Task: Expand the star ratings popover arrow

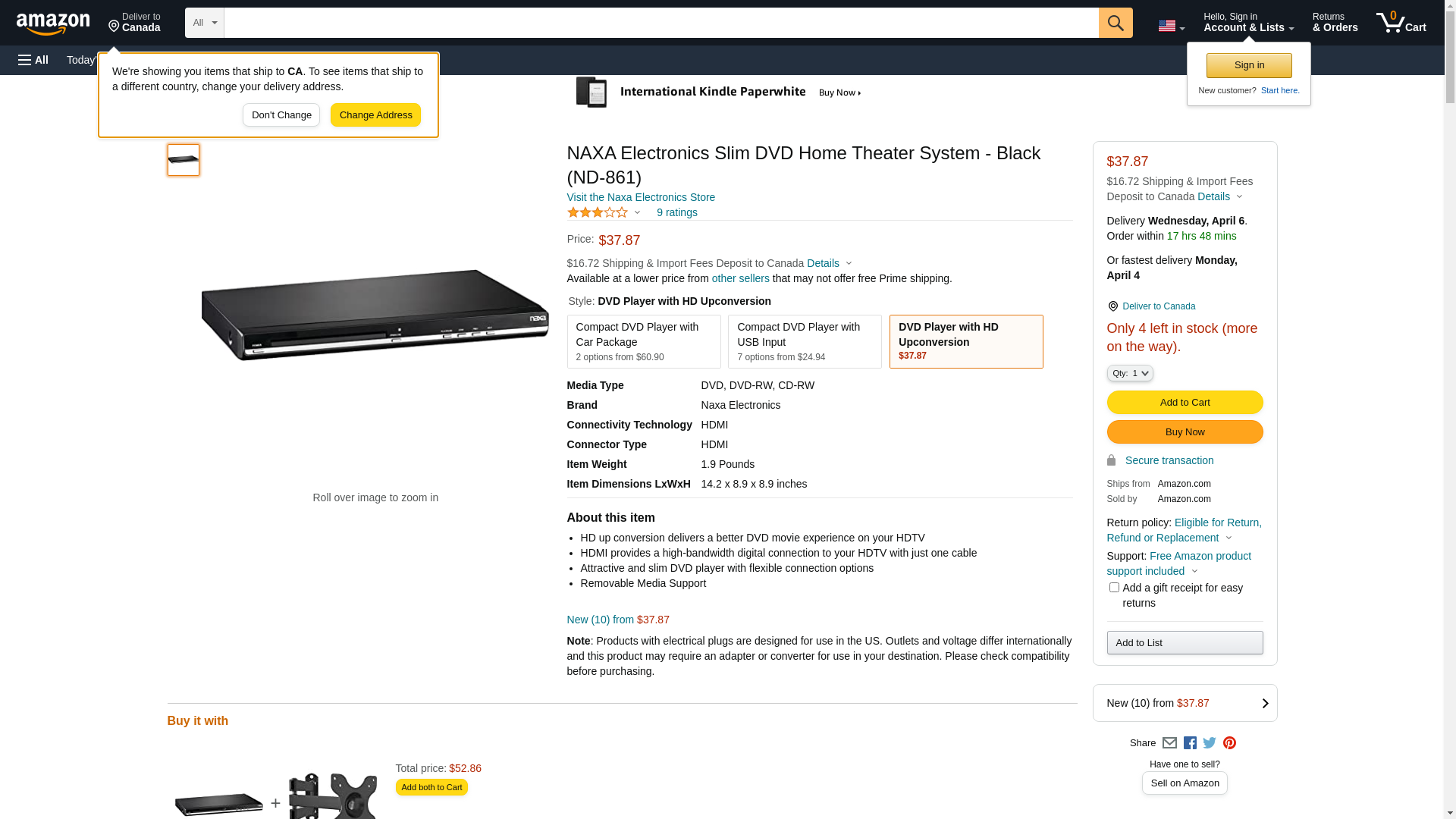Action: tap(637, 213)
